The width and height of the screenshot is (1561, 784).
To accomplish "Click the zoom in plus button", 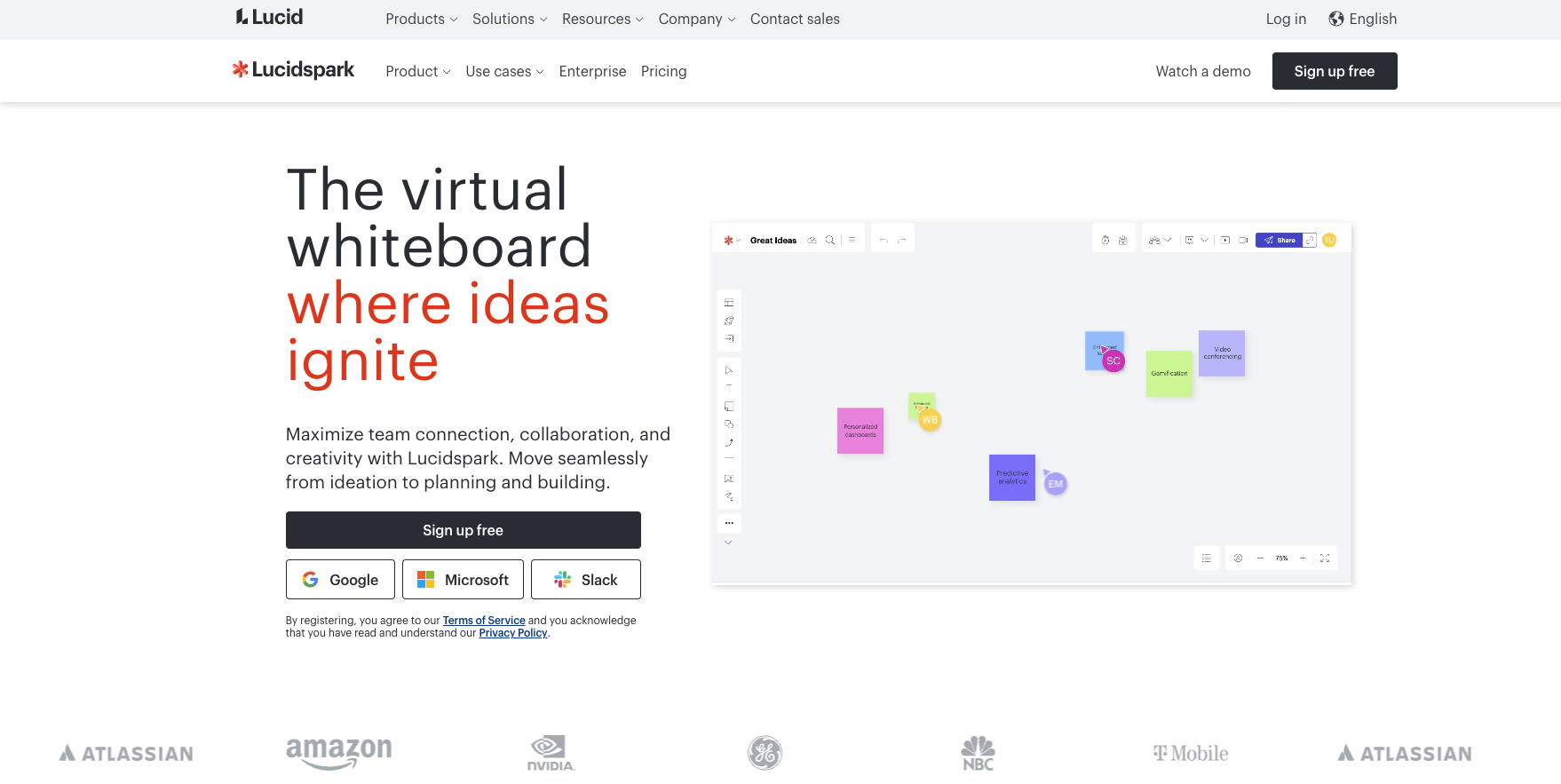I will [x=1303, y=558].
